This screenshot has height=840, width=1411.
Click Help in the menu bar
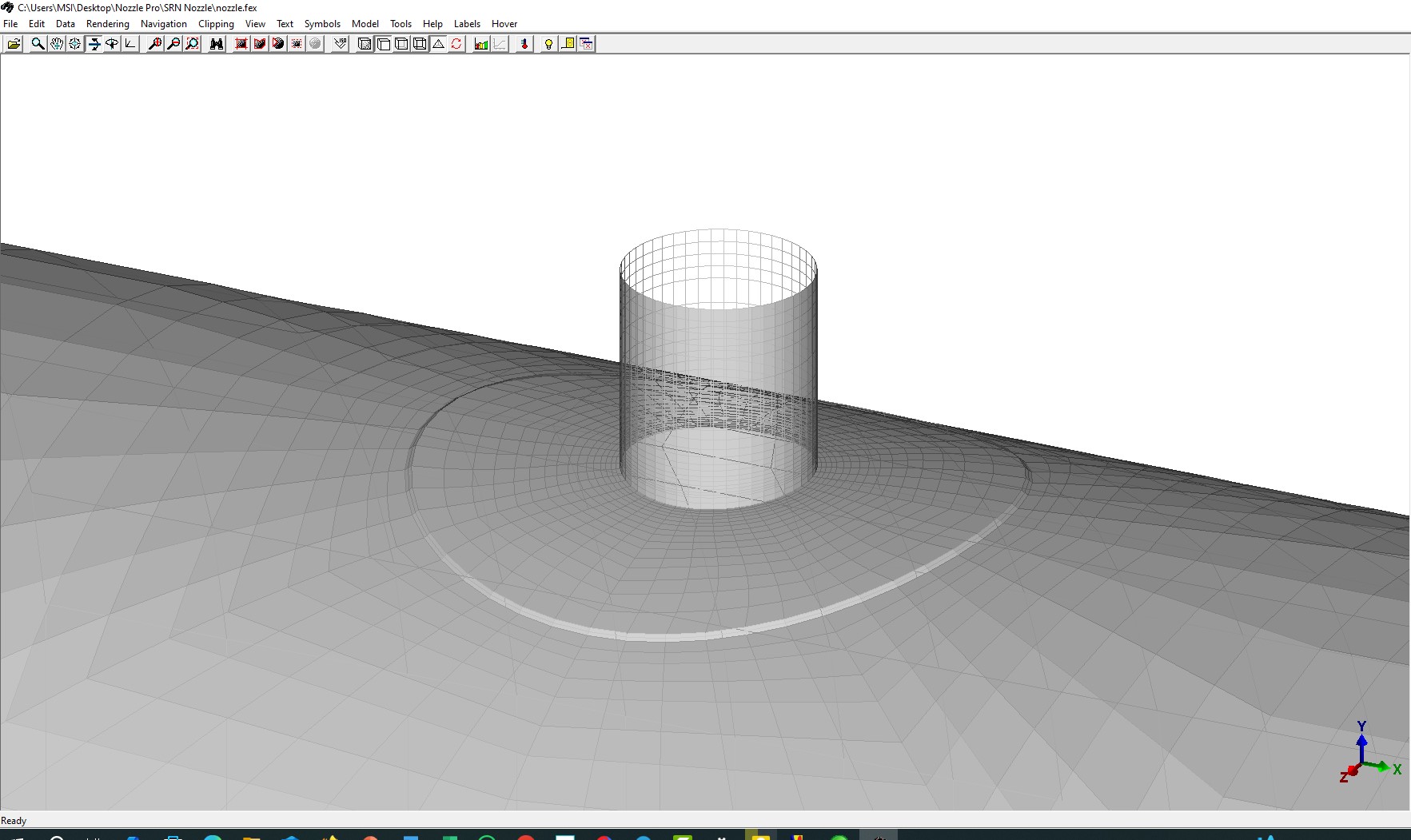tap(432, 24)
